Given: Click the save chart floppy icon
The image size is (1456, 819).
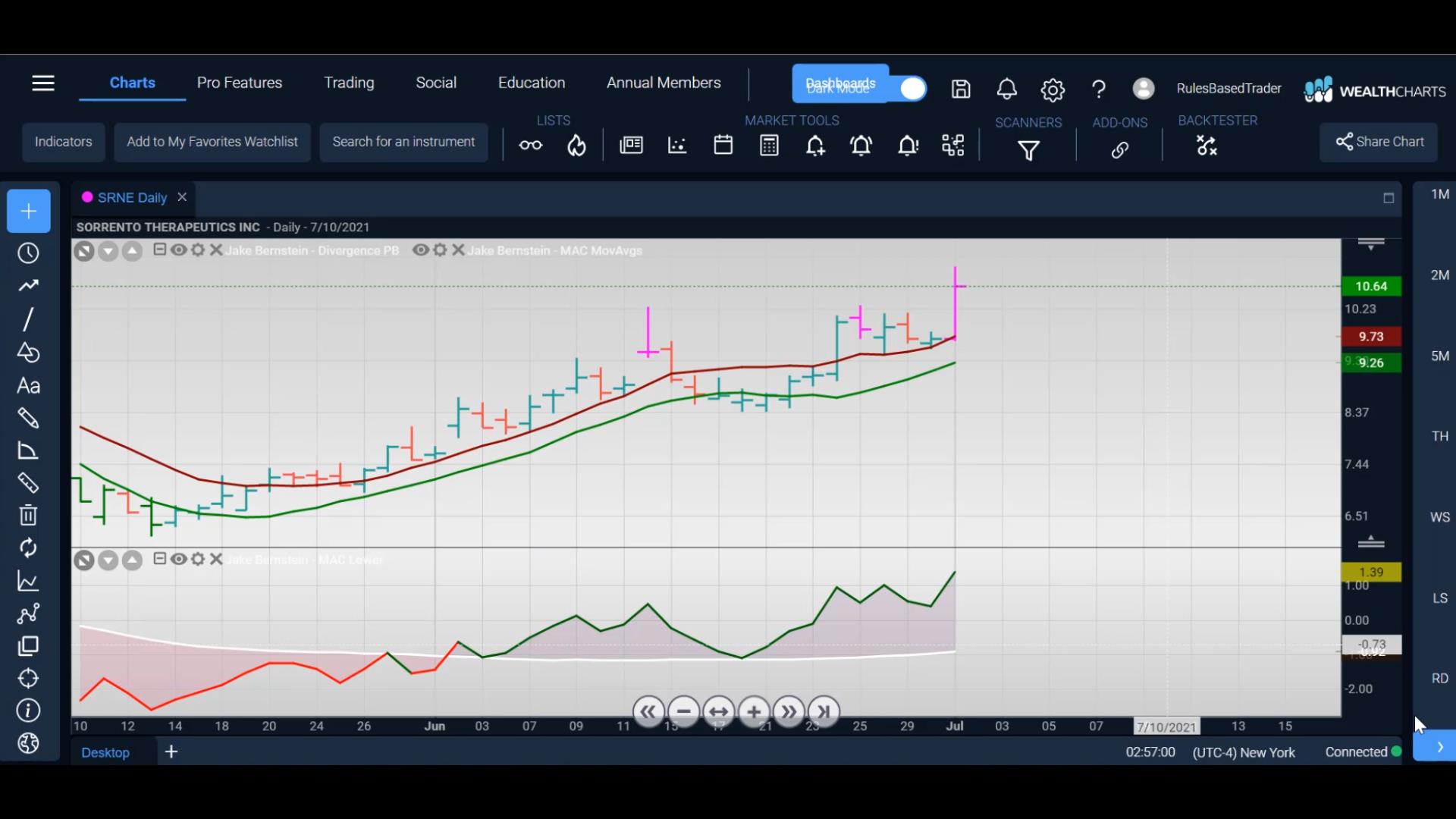Looking at the screenshot, I should [961, 89].
